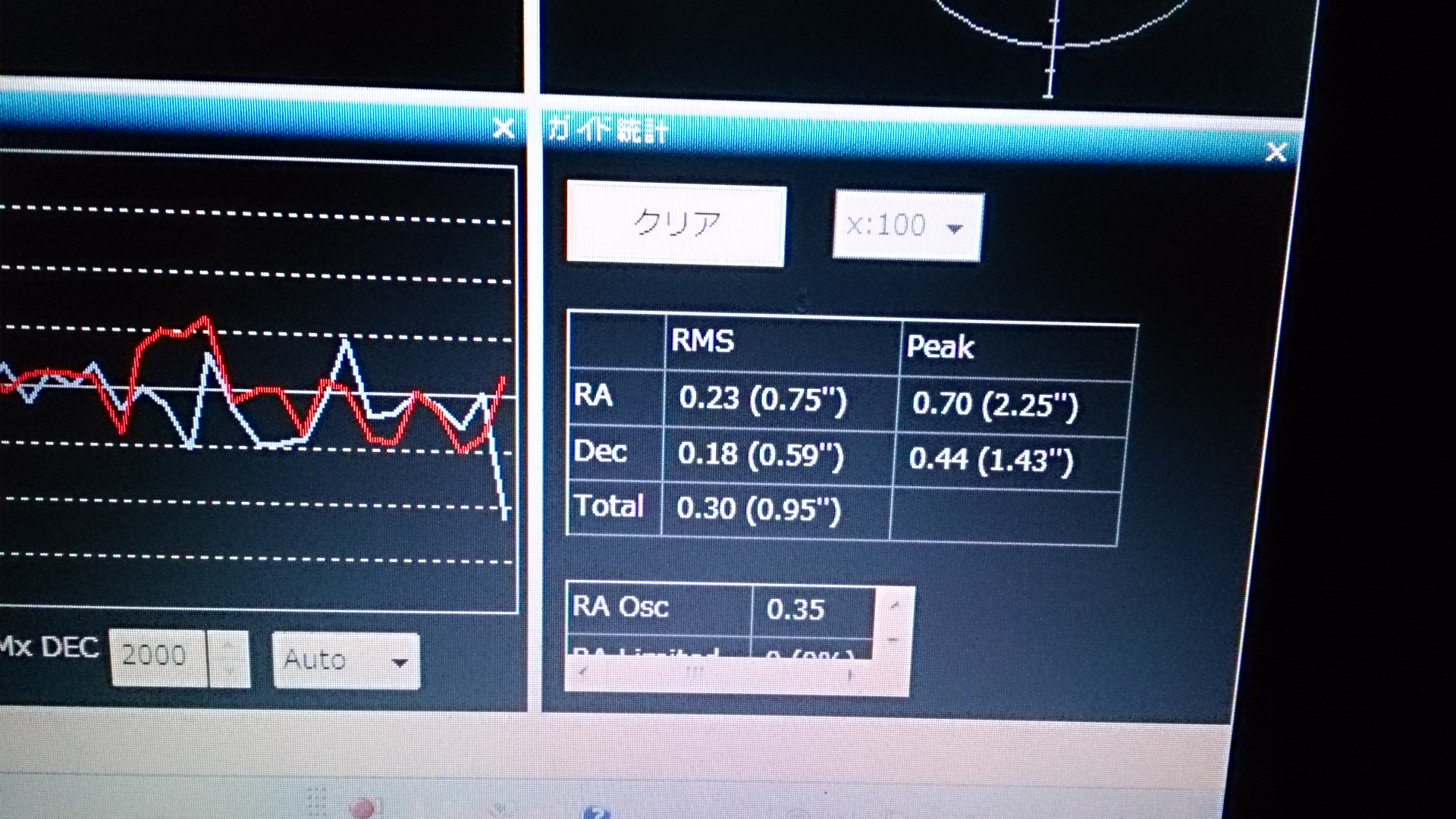This screenshot has height=819, width=1456.
Task: Decrease Mx DEC with spinner down arrow
Action: click(230, 672)
